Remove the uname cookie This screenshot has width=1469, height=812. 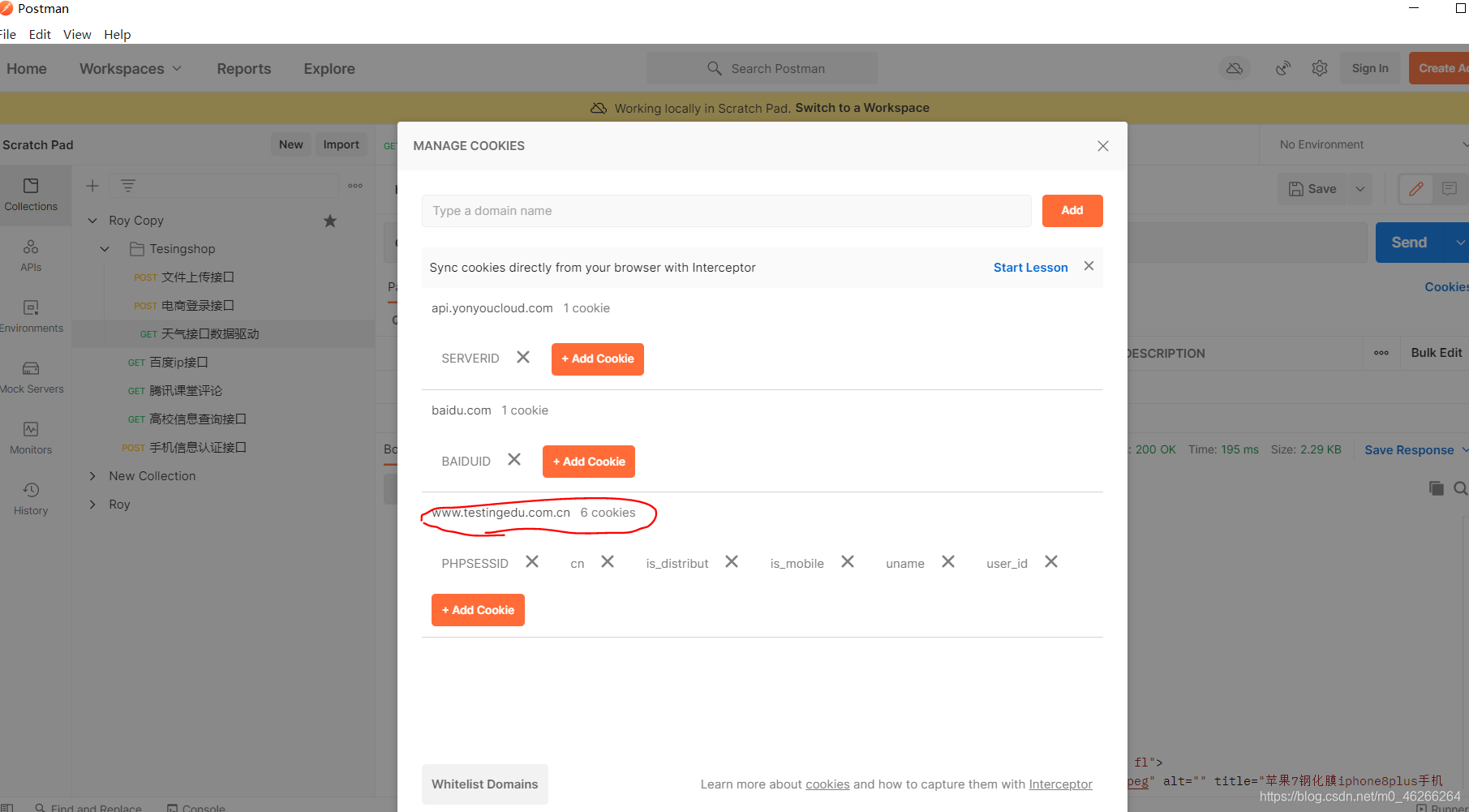[x=948, y=562]
